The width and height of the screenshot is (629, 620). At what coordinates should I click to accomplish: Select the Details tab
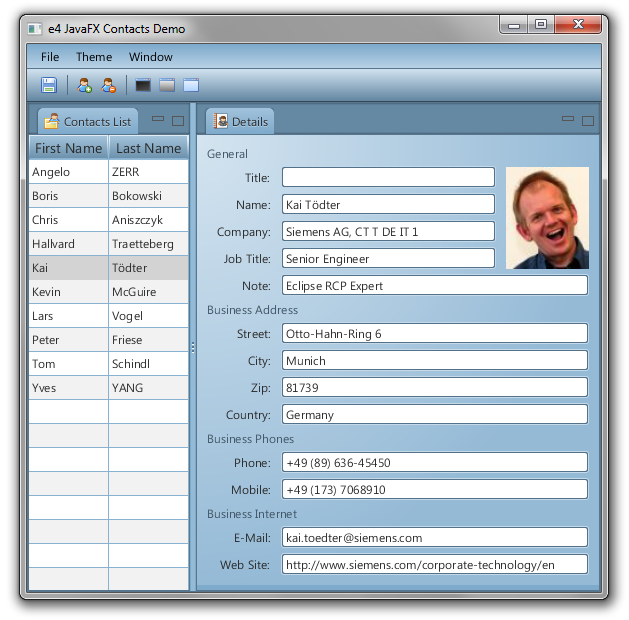(241, 121)
